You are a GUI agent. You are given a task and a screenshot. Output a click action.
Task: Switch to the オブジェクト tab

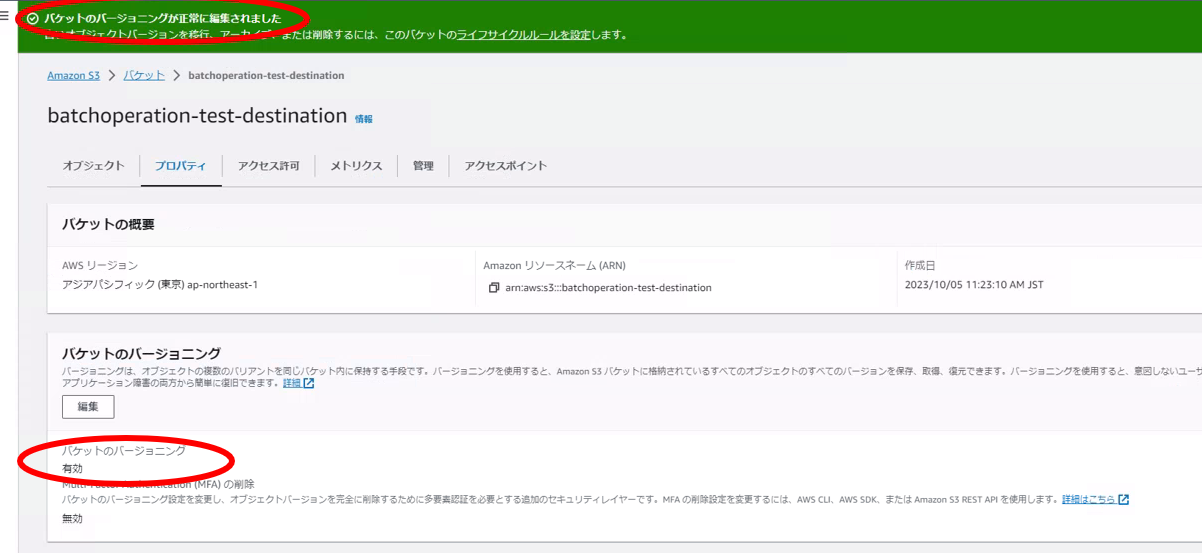[x=93, y=166]
